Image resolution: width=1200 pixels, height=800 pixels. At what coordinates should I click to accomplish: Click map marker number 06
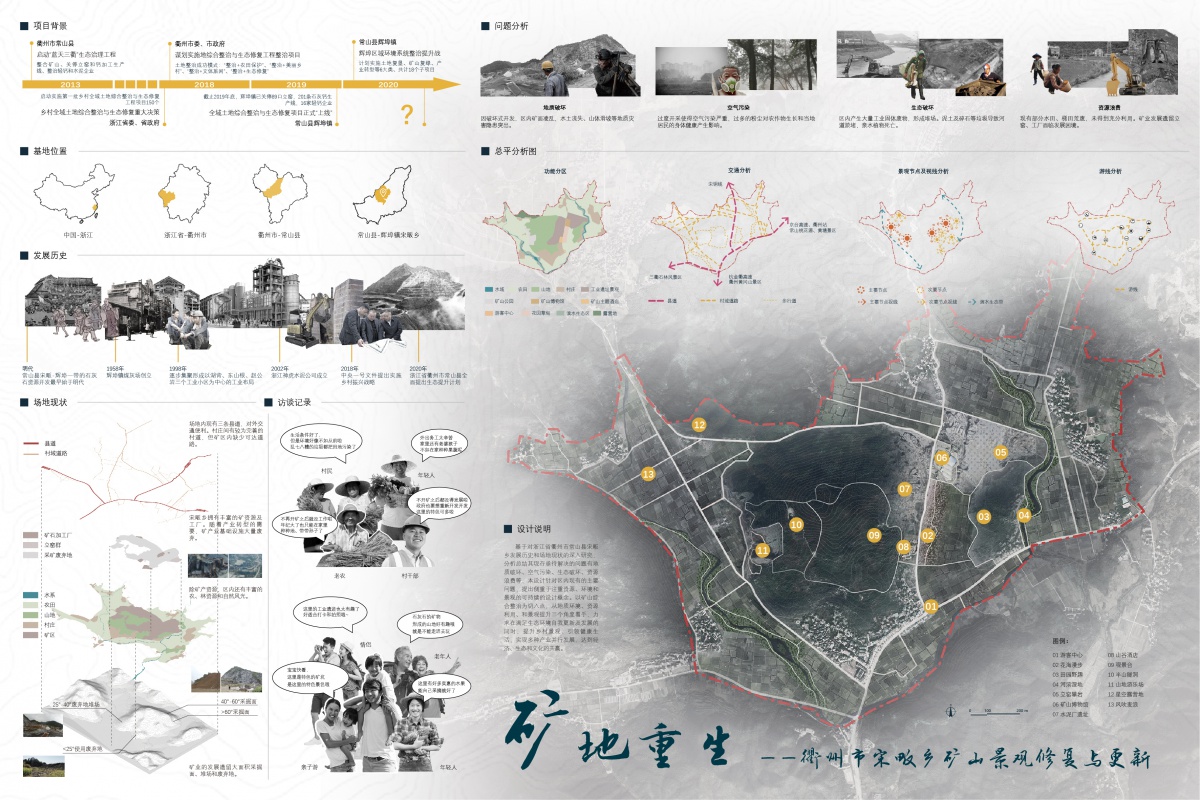click(941, 458)
